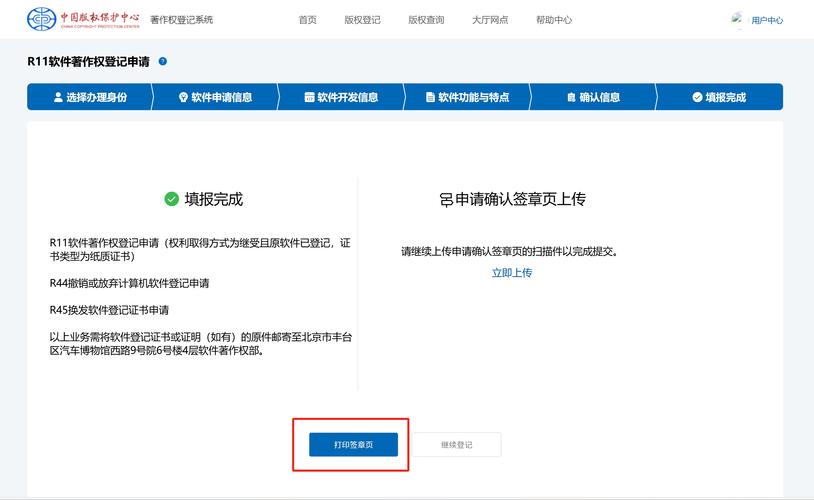This screenshot has width=814, height=500.
Task: Open 帮助中心 in the top navigation
Action: 554,20
